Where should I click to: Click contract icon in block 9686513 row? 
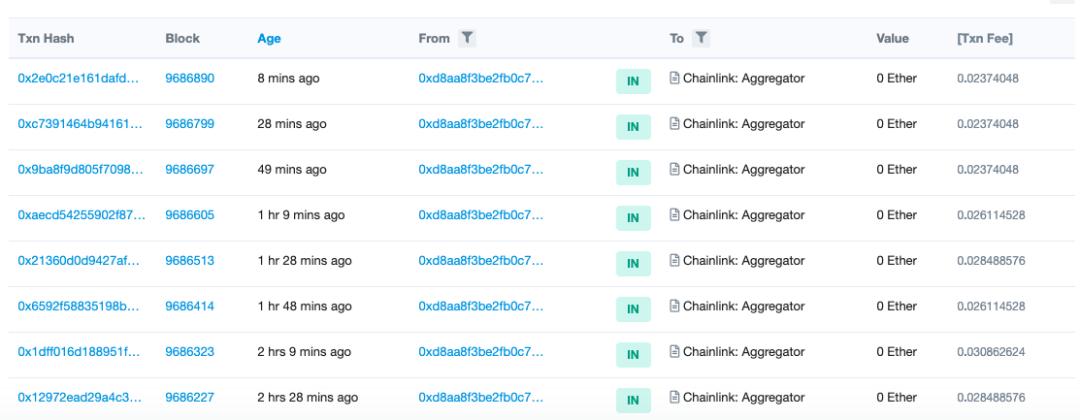coord(674,260)
